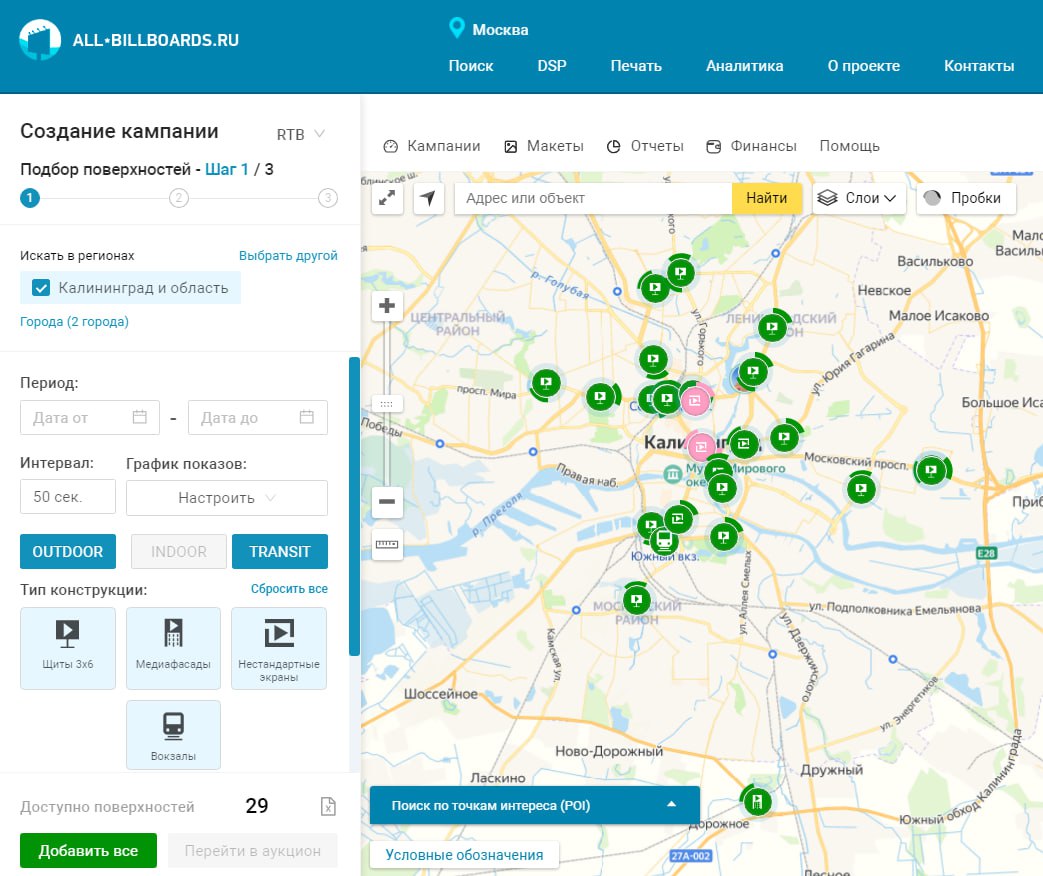
Task: Click the Сбросить все link
Action: [289, 589]
